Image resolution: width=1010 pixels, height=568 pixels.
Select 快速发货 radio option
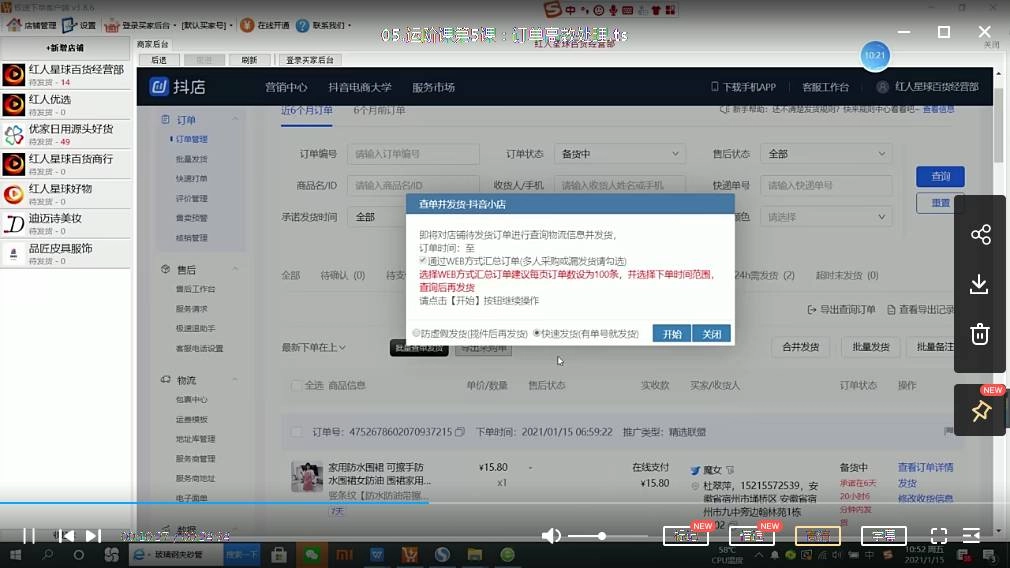(537, 333)
